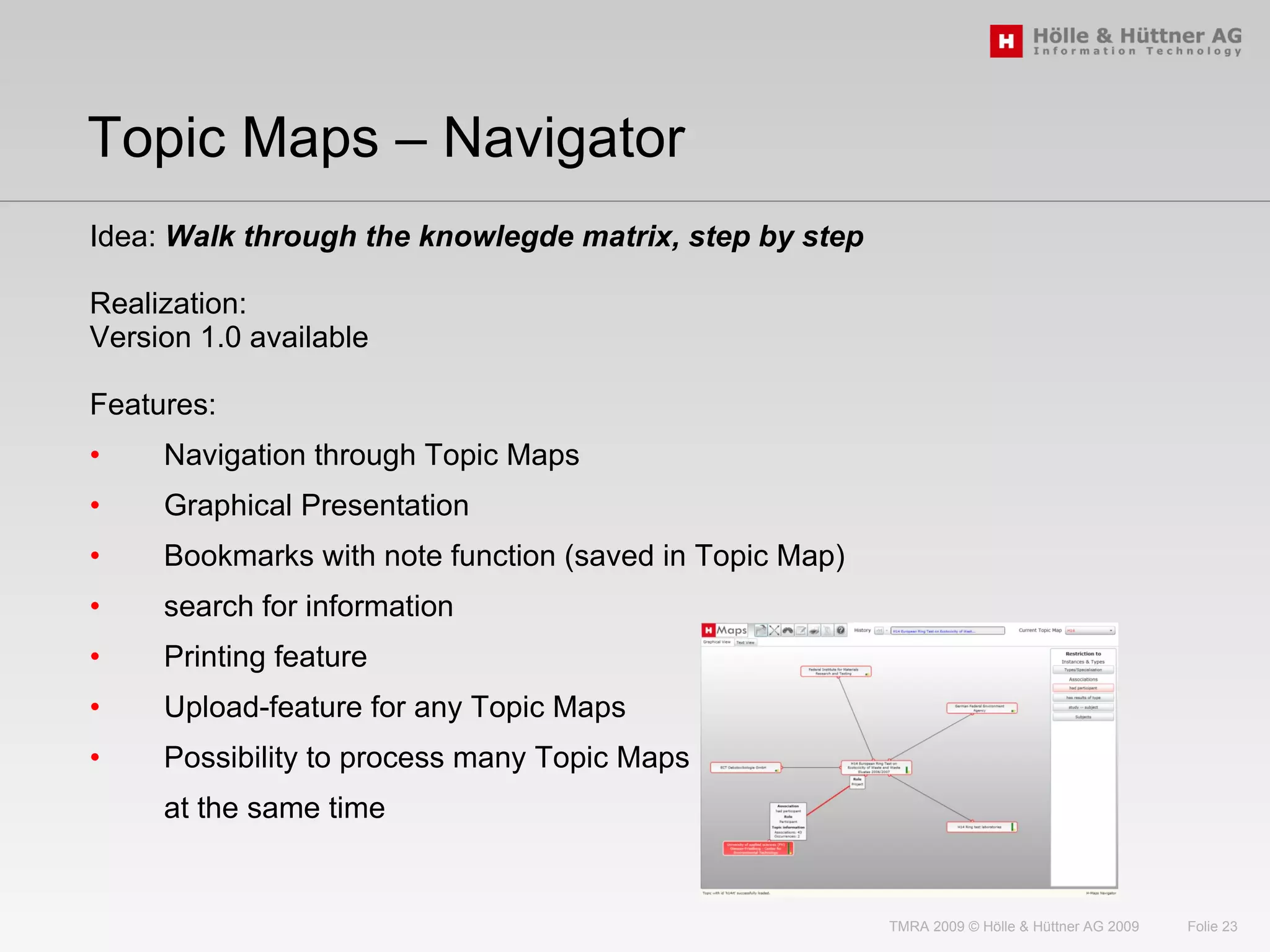The width and height of the screenshot is (1270, 952).
Task: Toggle the 'has results of type' filter
Action: coord(1083,698)
